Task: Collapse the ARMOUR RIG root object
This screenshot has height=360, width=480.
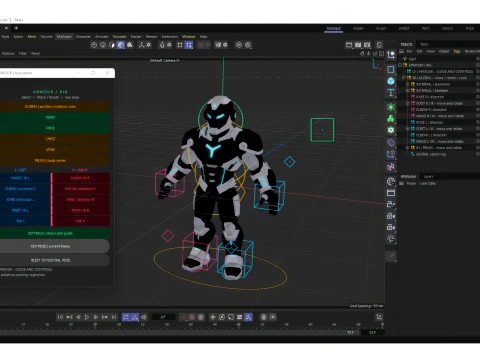Action: click(x=400, y=65)
